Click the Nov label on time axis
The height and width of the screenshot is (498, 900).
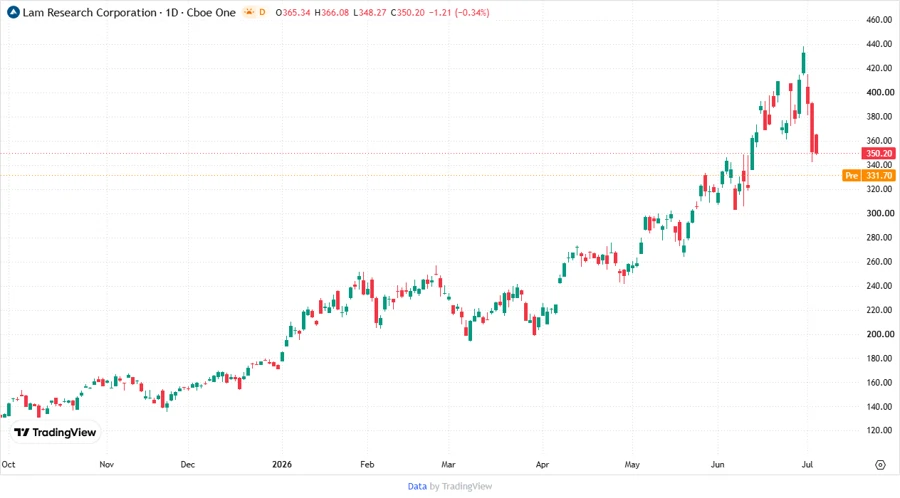pos(107,464)
